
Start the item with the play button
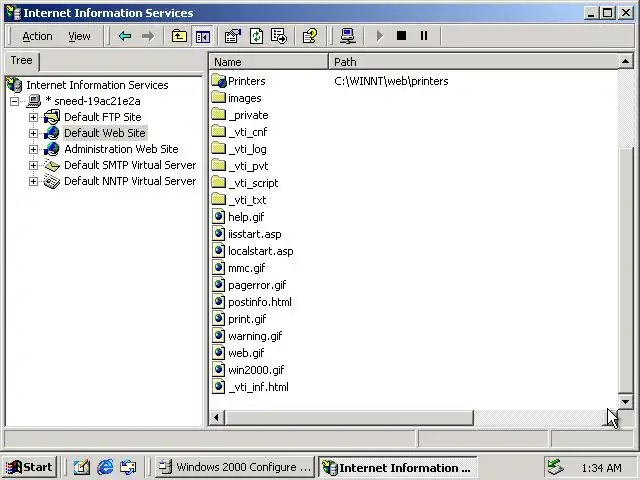pyautogui.click(x=379, y=36)
